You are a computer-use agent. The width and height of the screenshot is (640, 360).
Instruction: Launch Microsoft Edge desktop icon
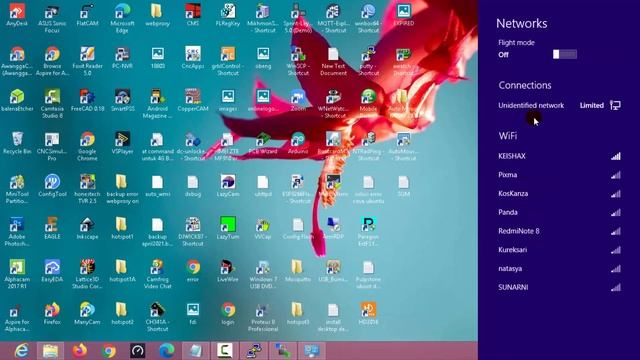tap(122, 18)
